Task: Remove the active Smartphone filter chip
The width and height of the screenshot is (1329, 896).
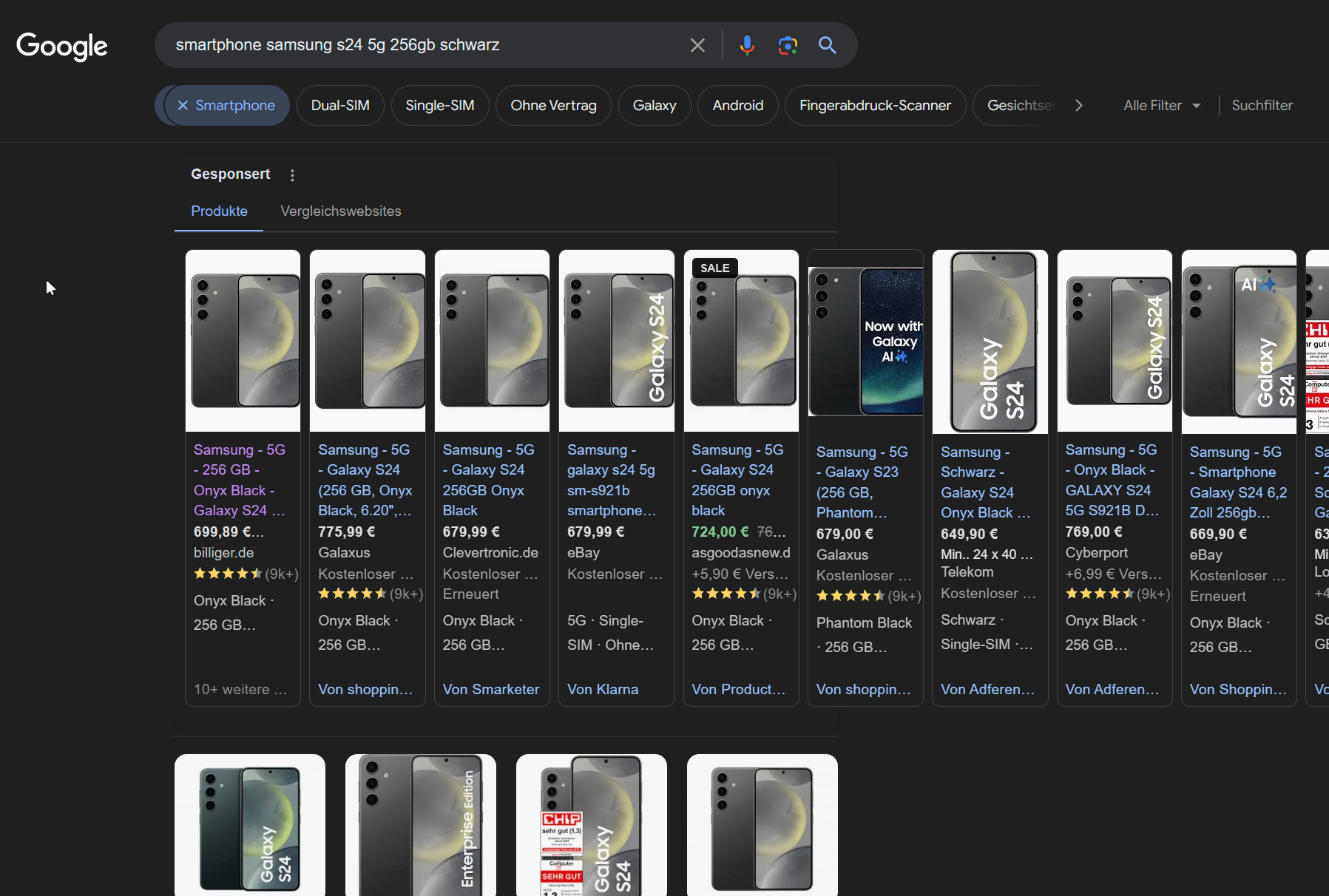Action: coord(183,106)
